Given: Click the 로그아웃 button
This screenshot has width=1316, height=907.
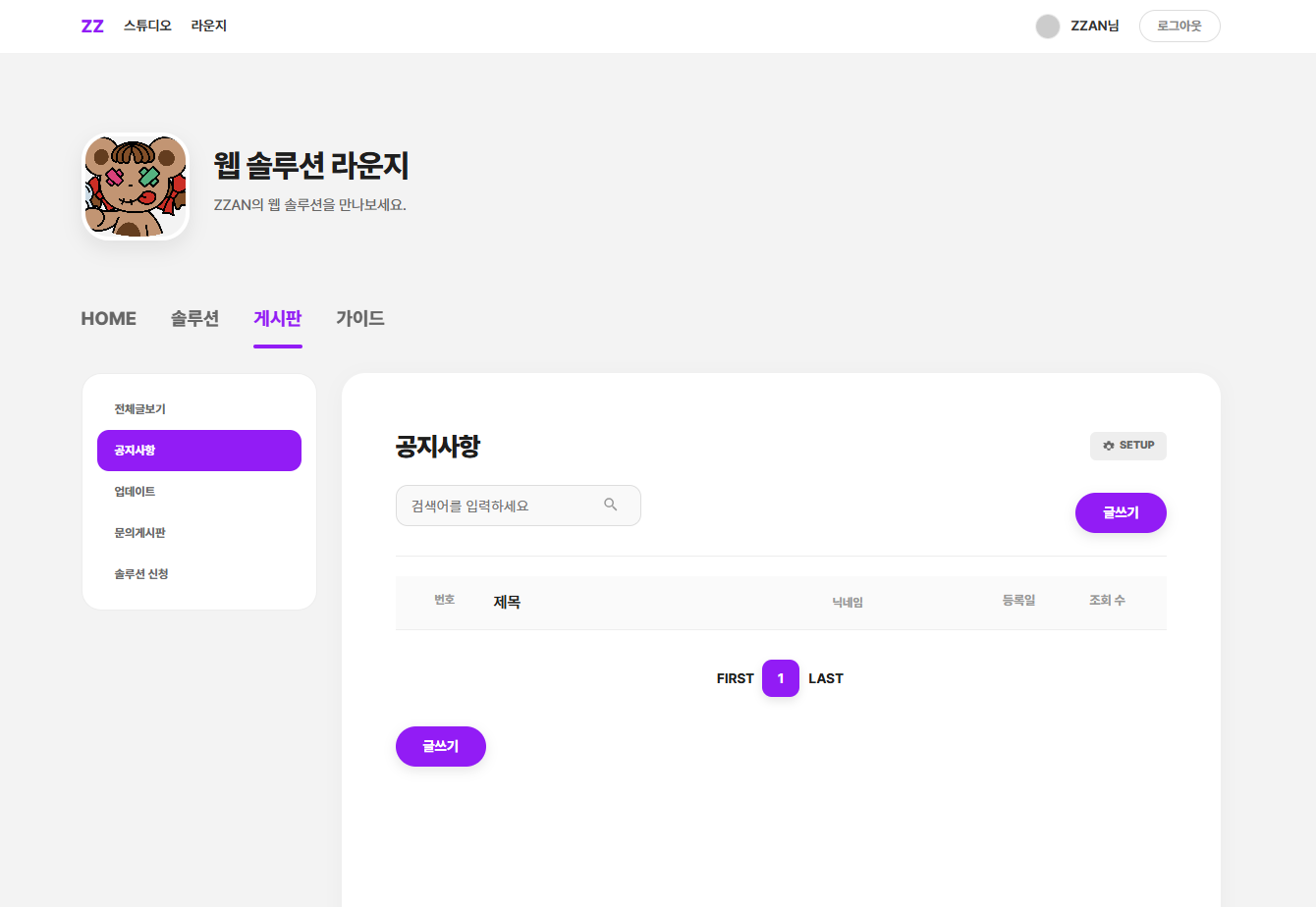Looking at the screenshot, I should pyautogui.click(x=1179, y=27).
